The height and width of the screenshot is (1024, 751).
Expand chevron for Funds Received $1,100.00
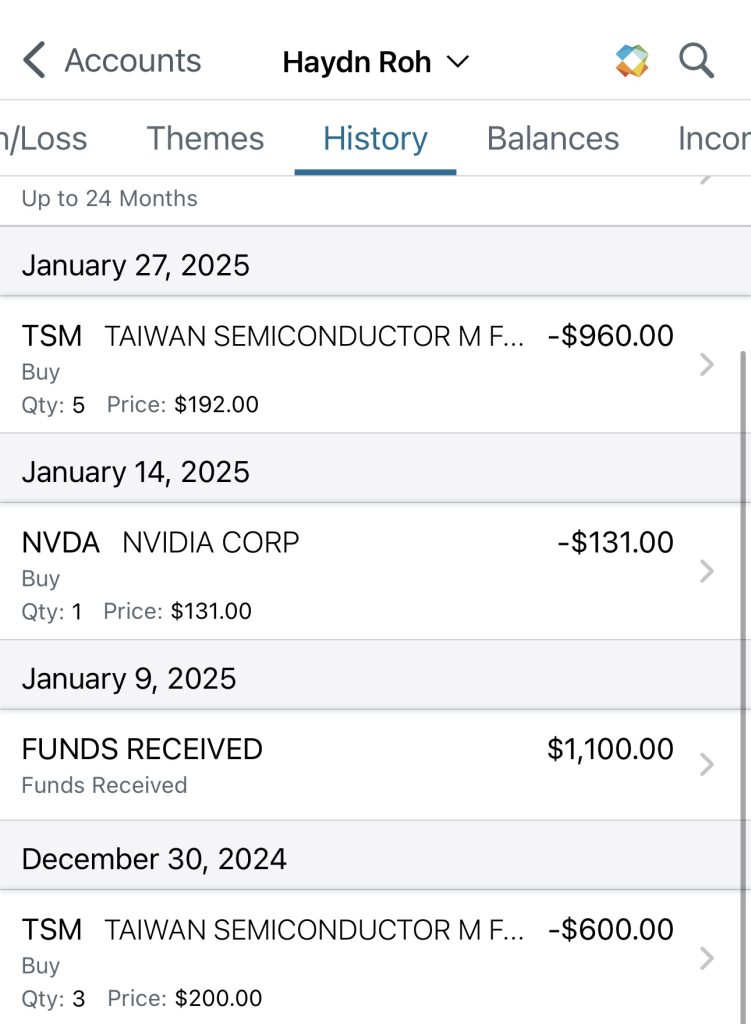point(707,765)
